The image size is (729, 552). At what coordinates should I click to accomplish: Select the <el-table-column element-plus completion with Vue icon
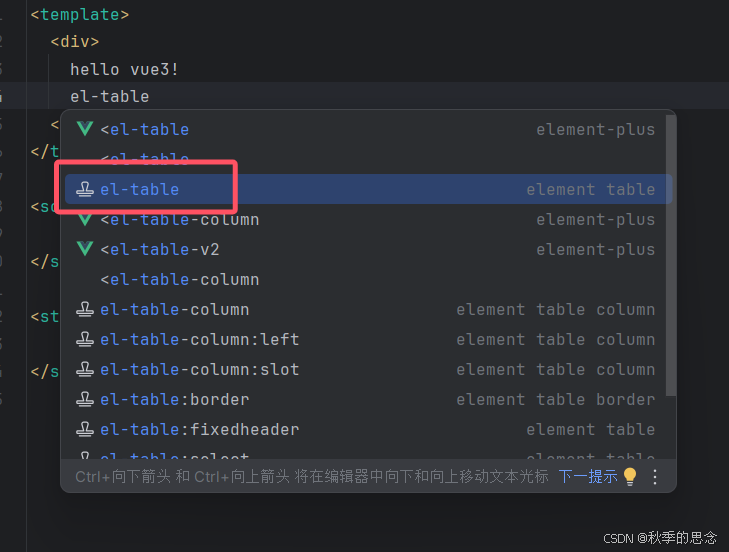180,219
